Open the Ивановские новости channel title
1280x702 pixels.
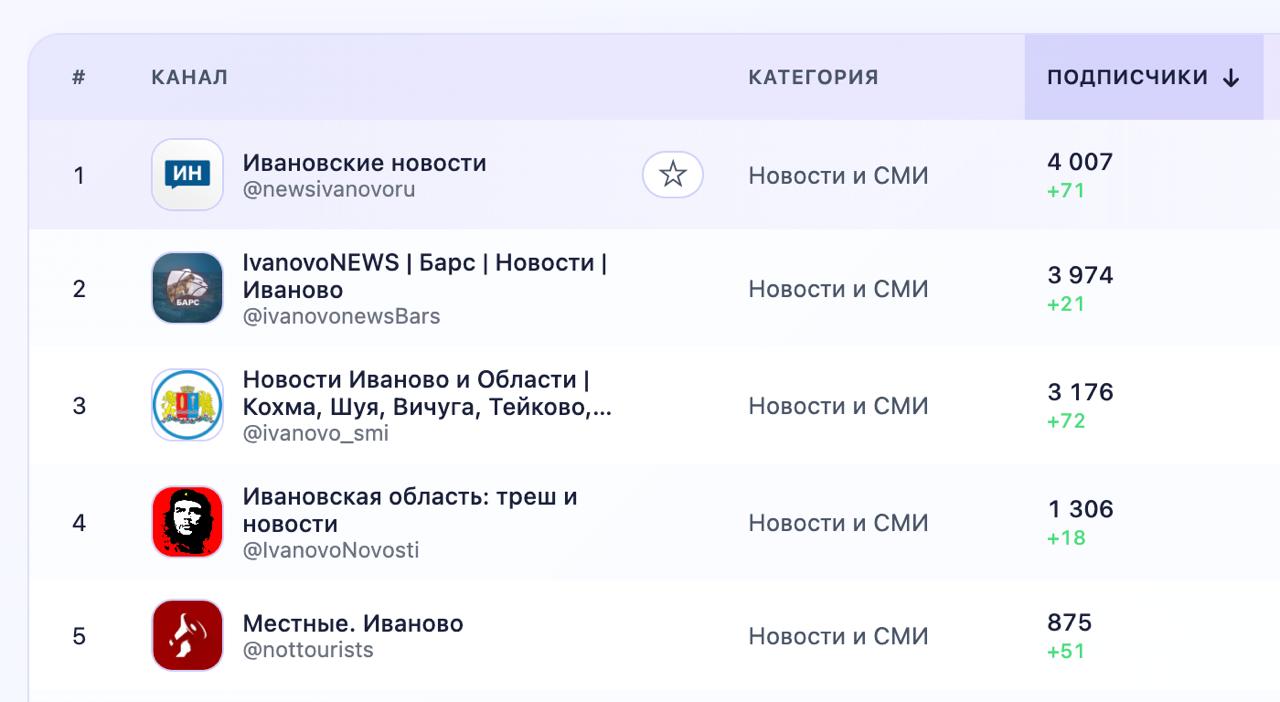tap(364, 163)
